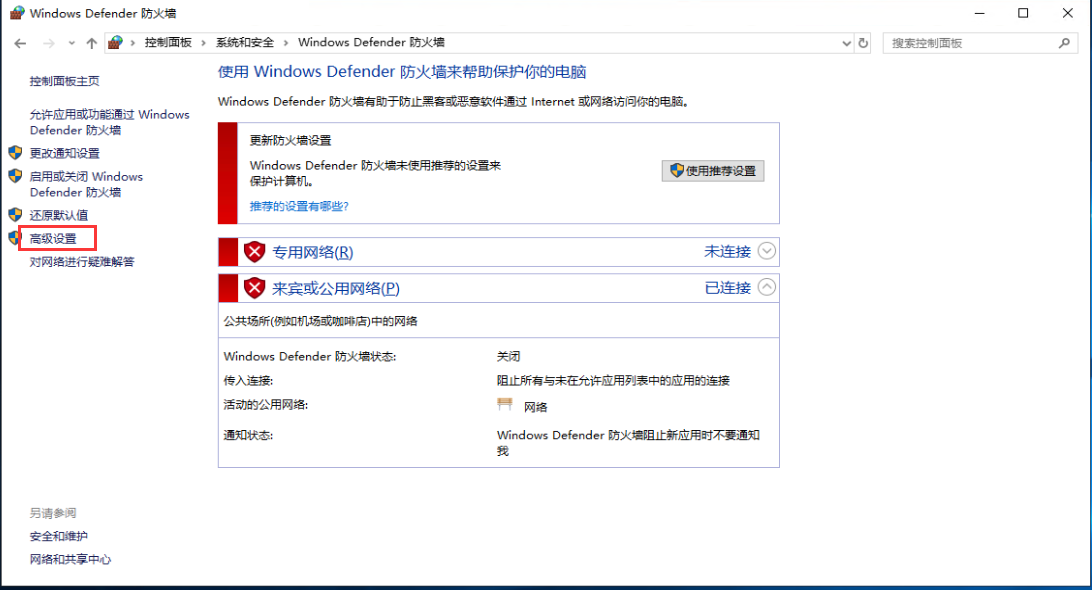The image size is (1092, 590).
Task: Open breadcrumb arrow after 系统和安全
Action: pyautogui.click(x=286, y=43)
